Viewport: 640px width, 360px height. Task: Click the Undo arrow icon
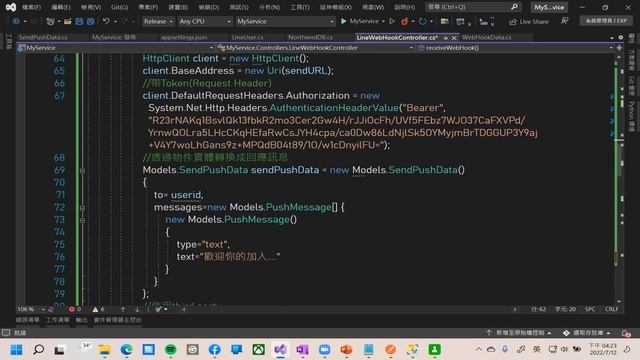[106, 21]
